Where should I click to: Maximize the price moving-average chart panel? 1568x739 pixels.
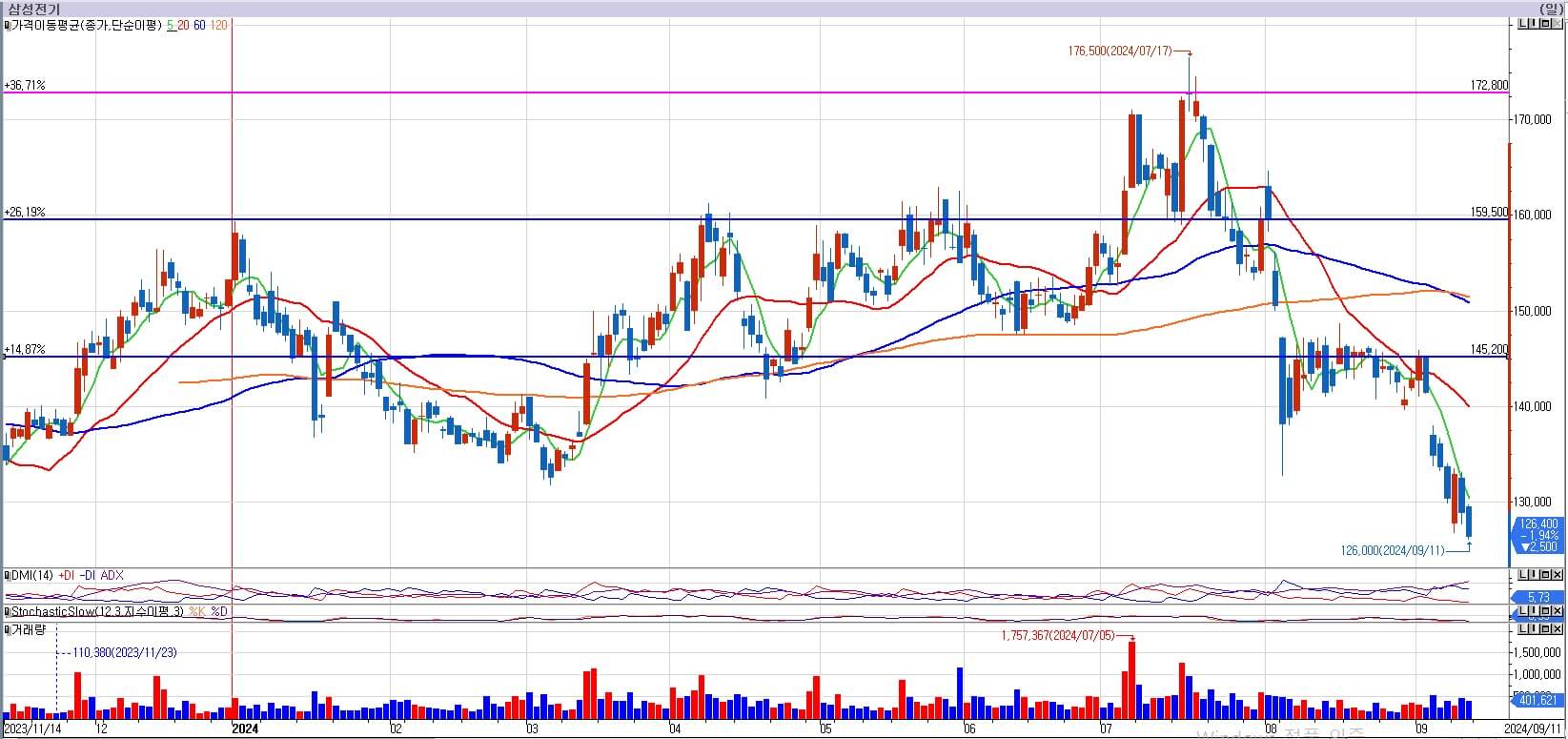1546,26
